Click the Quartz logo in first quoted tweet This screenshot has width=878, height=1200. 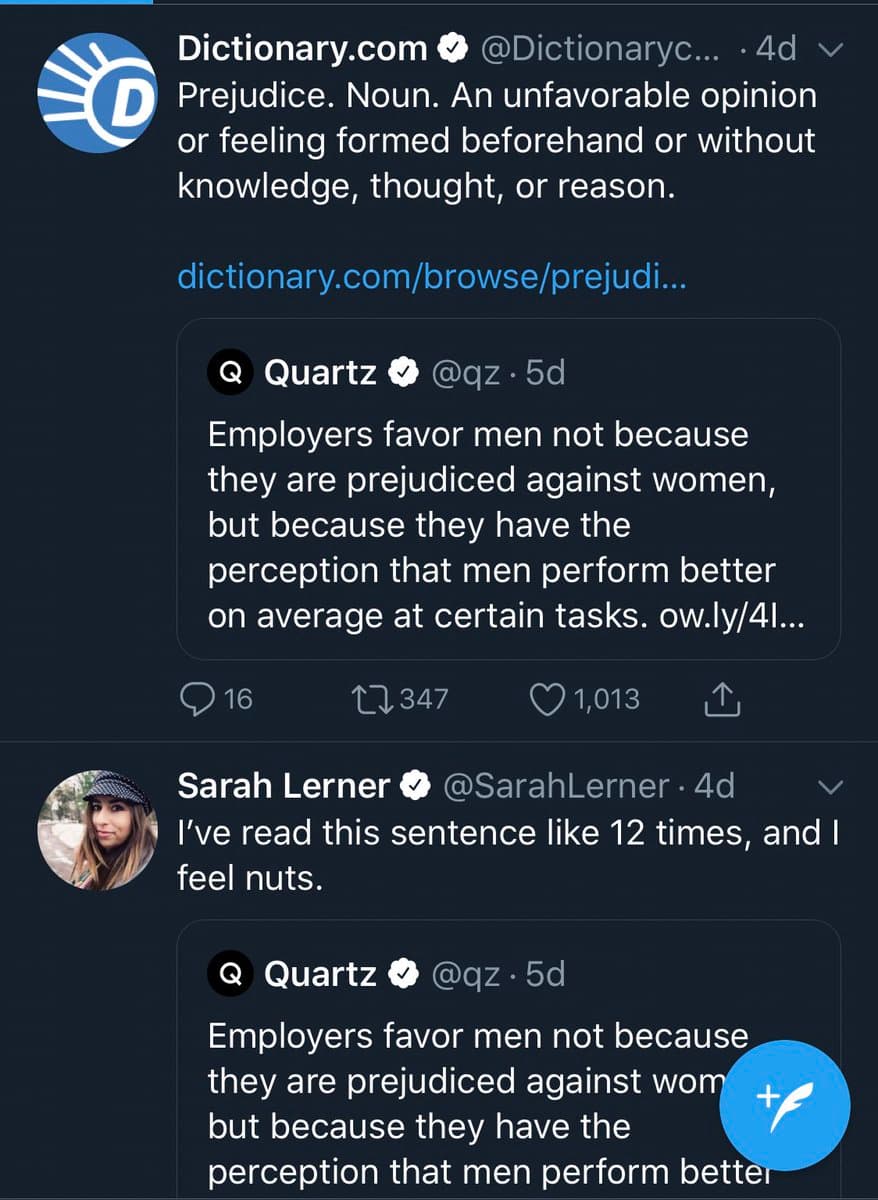coord(229,373)
